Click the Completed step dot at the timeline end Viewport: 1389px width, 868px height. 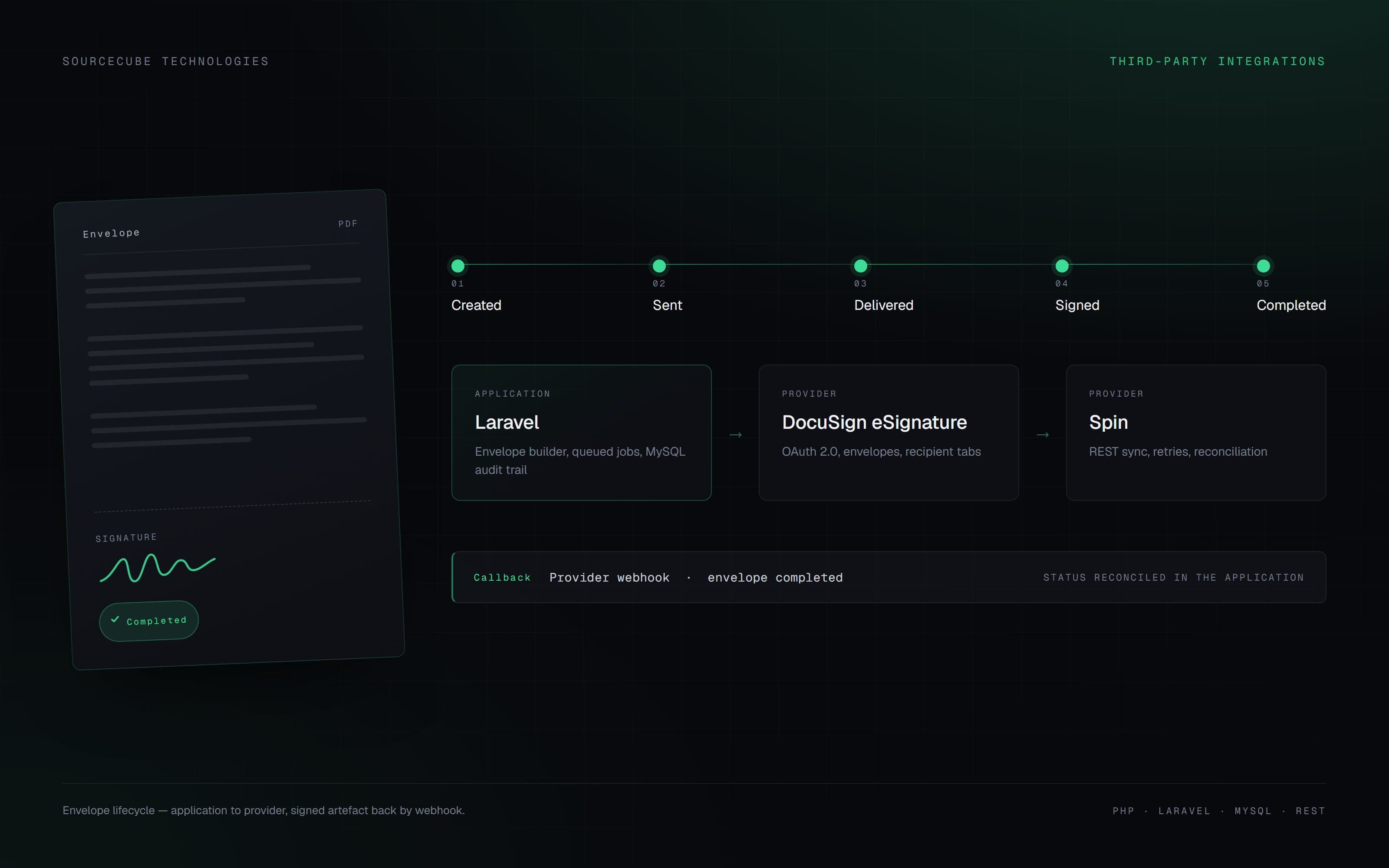coord(1263,266)
